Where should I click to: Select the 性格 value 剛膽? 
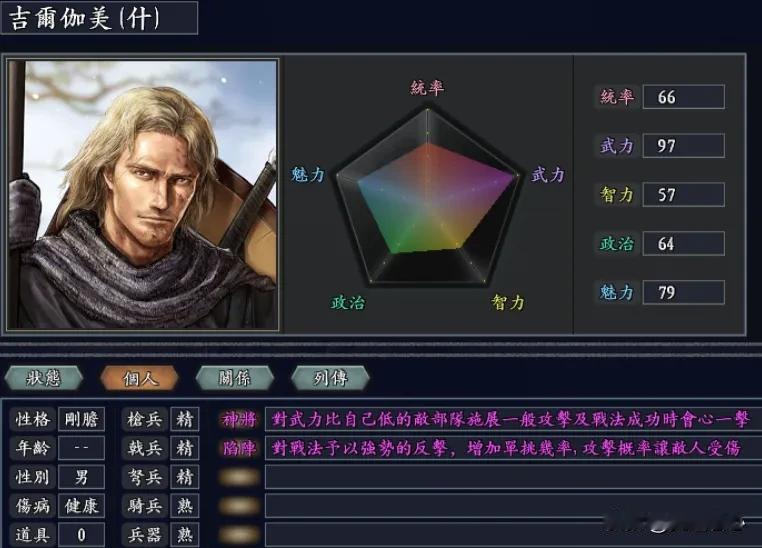pyautogui.click(x=81, y=419)
